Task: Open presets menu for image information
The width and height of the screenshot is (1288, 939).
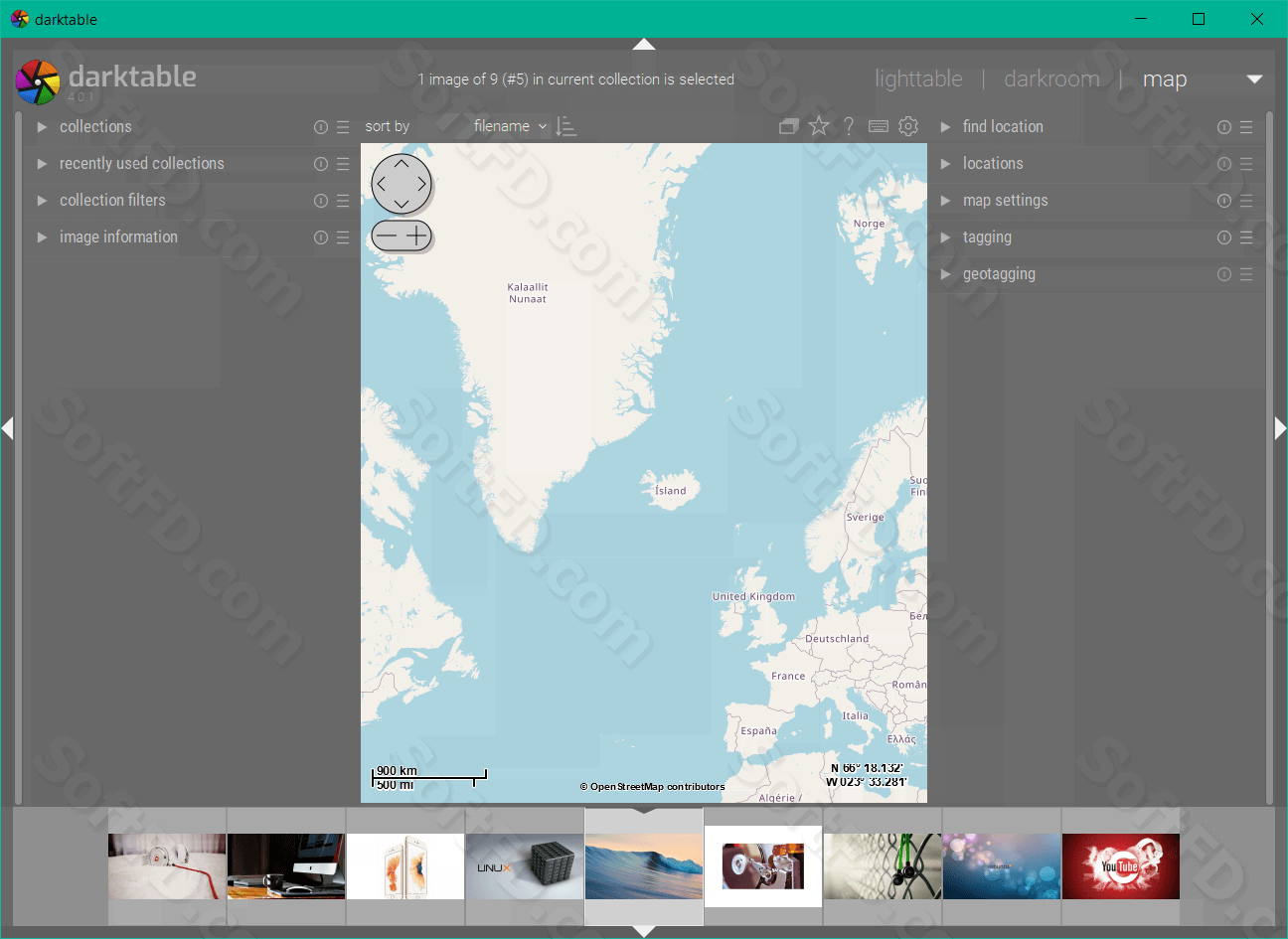Action: 343,237
